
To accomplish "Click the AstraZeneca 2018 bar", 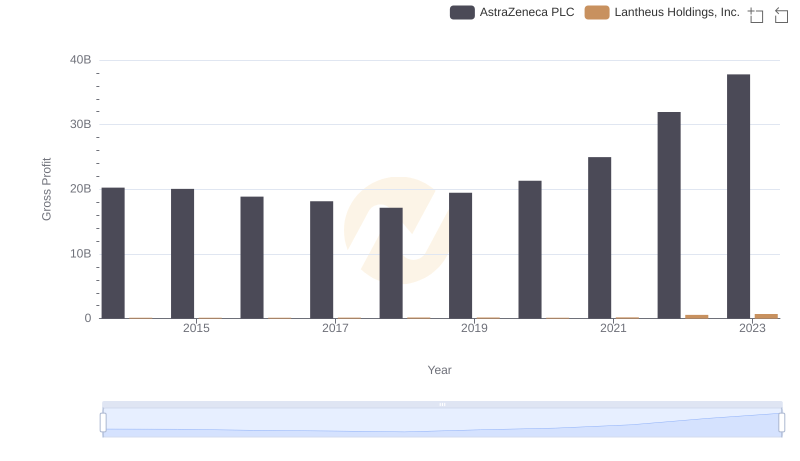I will (391, 263).
